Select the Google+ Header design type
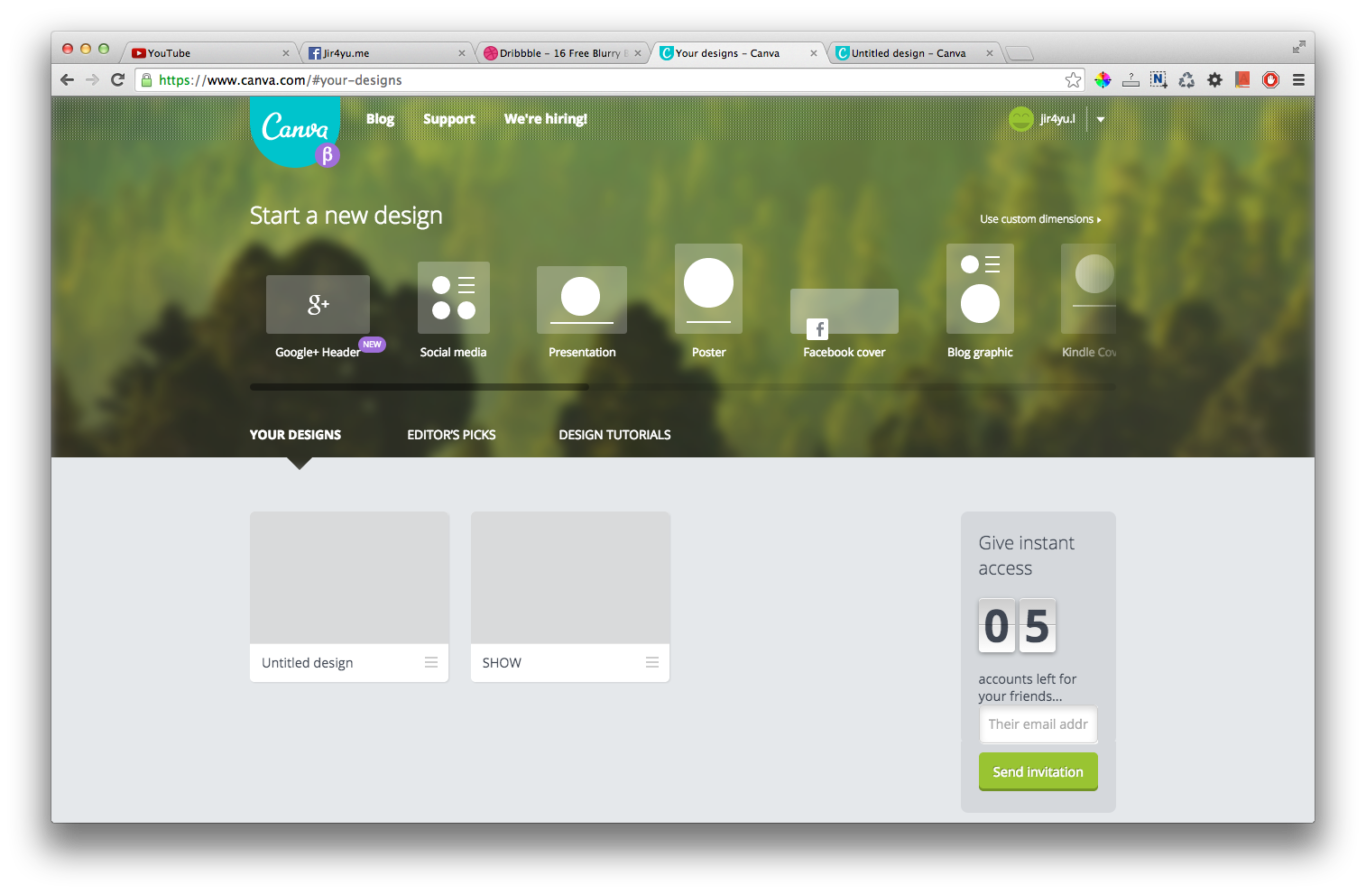1366x894 pixels. click(318, 305)
